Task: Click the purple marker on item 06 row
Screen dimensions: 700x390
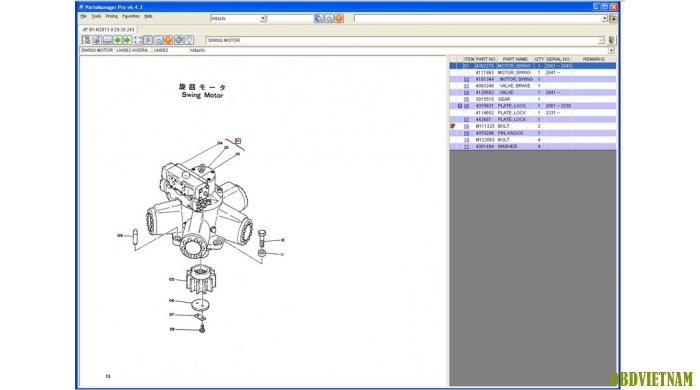Action: (459, 106)
